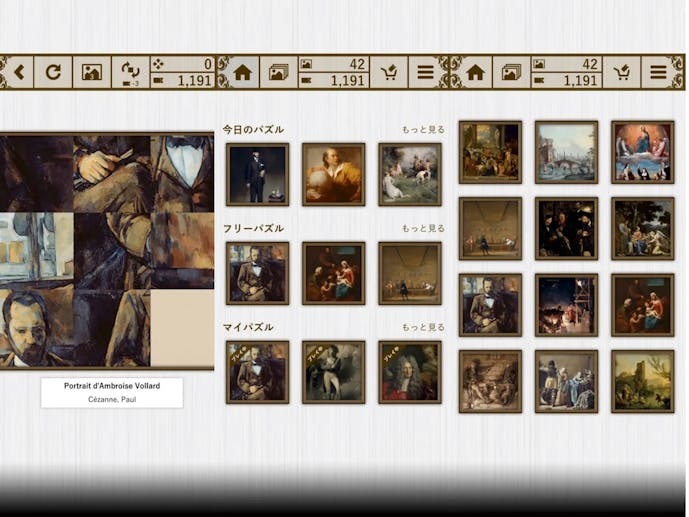Open Home in the middle screen toolbar
Image resolution: width=689 pixels, height=517 pixels.
pyautogui.click(x=242, y=72)
